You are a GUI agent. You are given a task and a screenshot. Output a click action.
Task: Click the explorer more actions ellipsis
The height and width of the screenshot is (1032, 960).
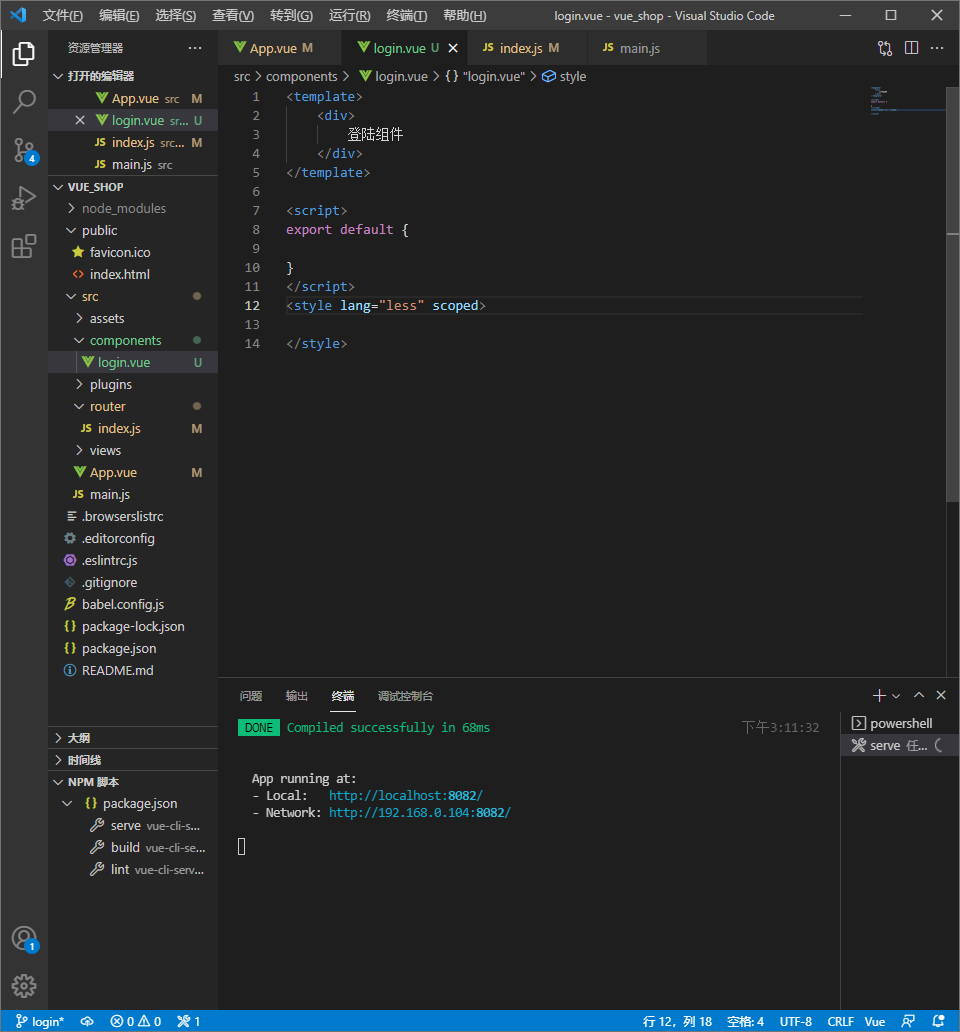coord(195,48)
